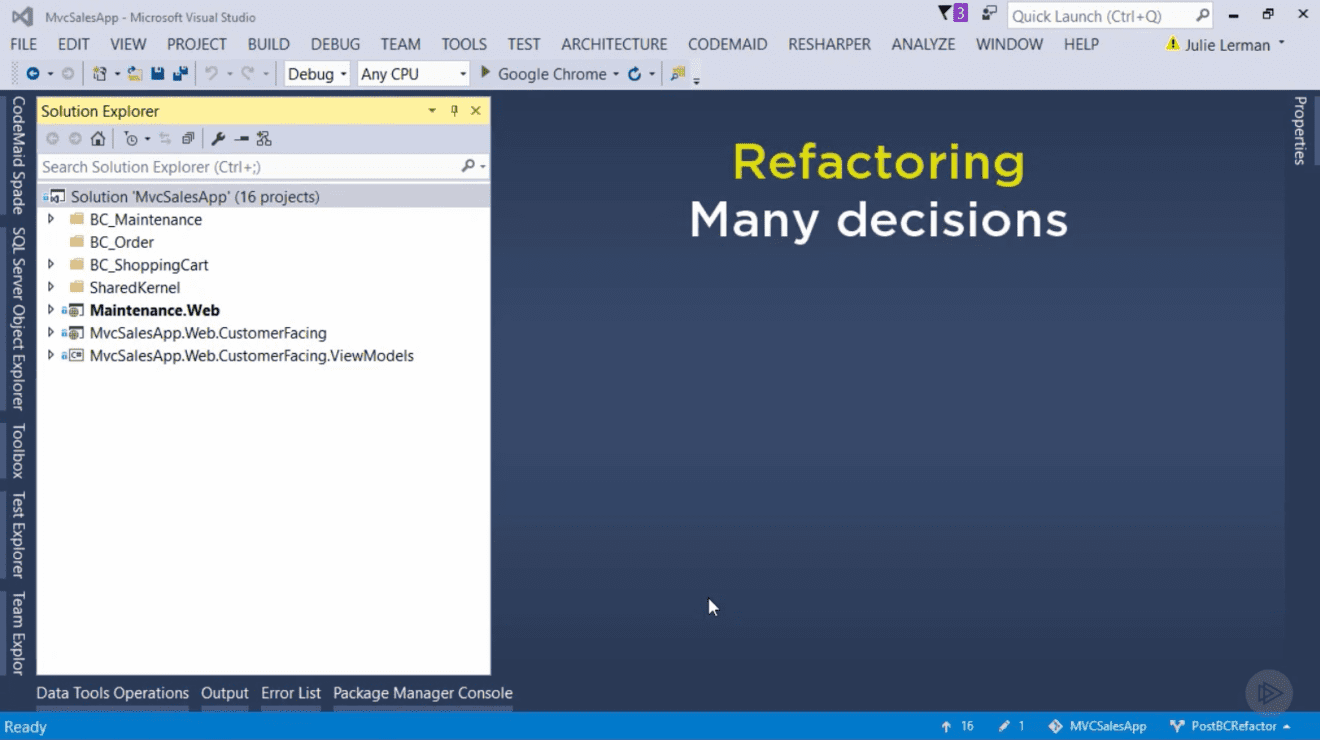Click the Search Solution Explorer field

[x=230, y=167]
